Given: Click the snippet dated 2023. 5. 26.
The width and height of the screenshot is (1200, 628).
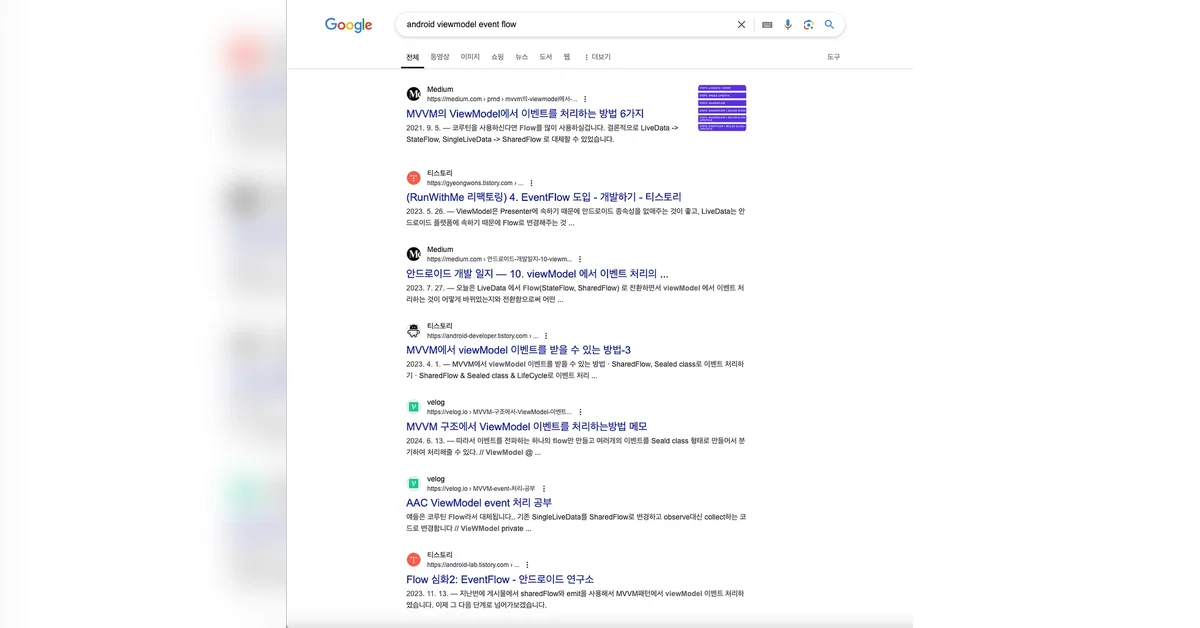Looking at the screenshot, I should (575, 217).
